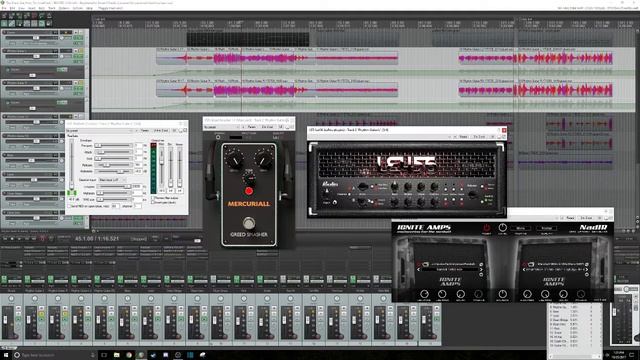This screenshot has height=360, width=640.
Task: Toggle the NadIR window bypass checkbox
Action: 610,218
